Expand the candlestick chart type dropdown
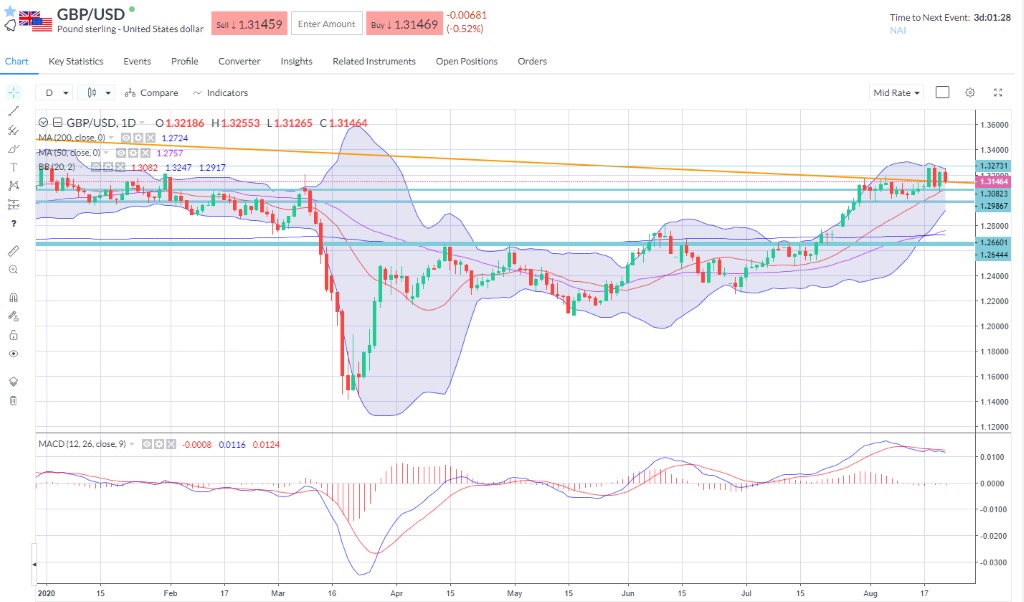1024x602 pixels. tap(99, 92)
